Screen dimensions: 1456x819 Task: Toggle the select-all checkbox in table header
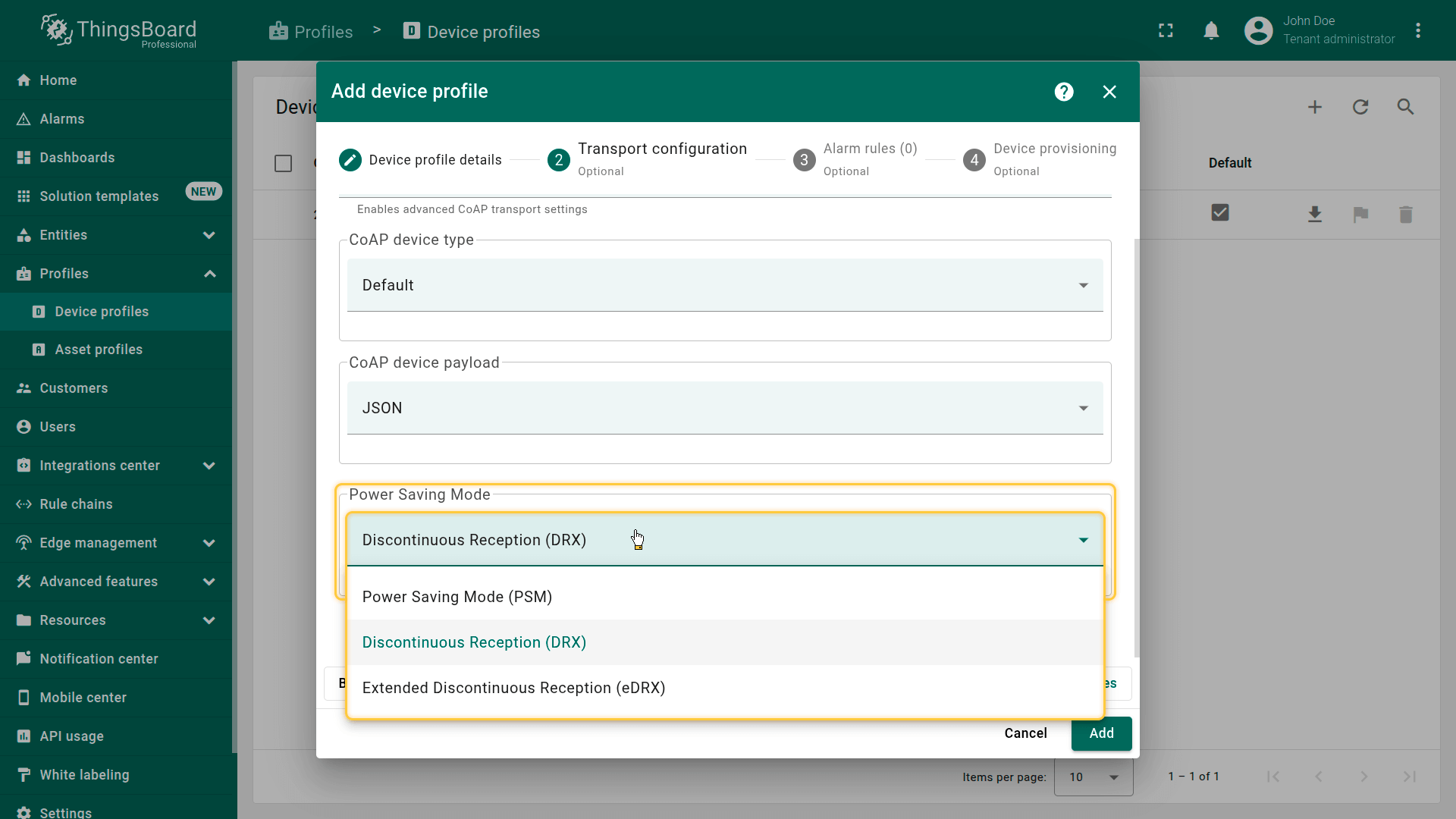click(283, 163)
